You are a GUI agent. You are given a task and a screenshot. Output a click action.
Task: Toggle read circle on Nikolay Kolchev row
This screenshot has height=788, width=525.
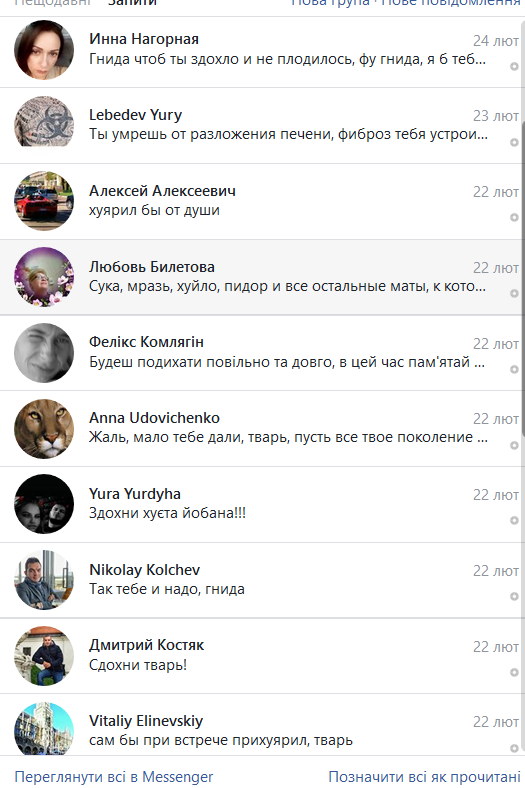pyautogui.click(x=514, y=597)
